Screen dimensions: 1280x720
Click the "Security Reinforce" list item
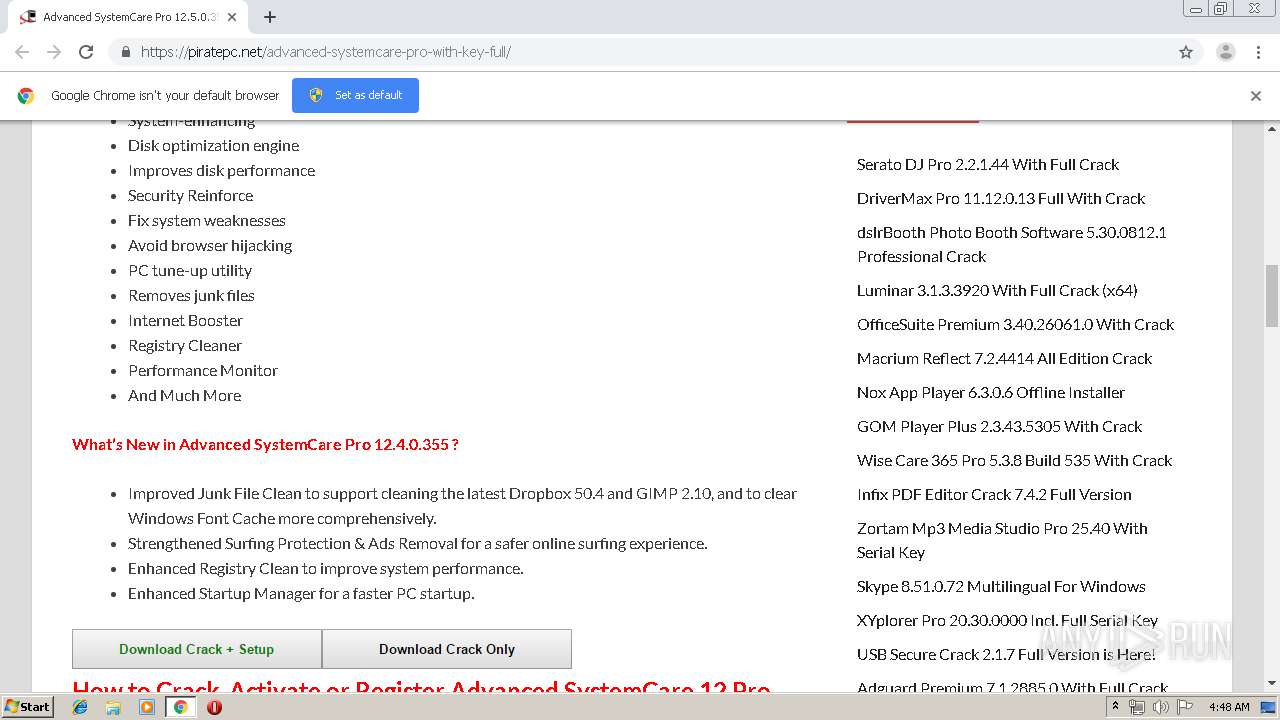(x=191, y=196)
